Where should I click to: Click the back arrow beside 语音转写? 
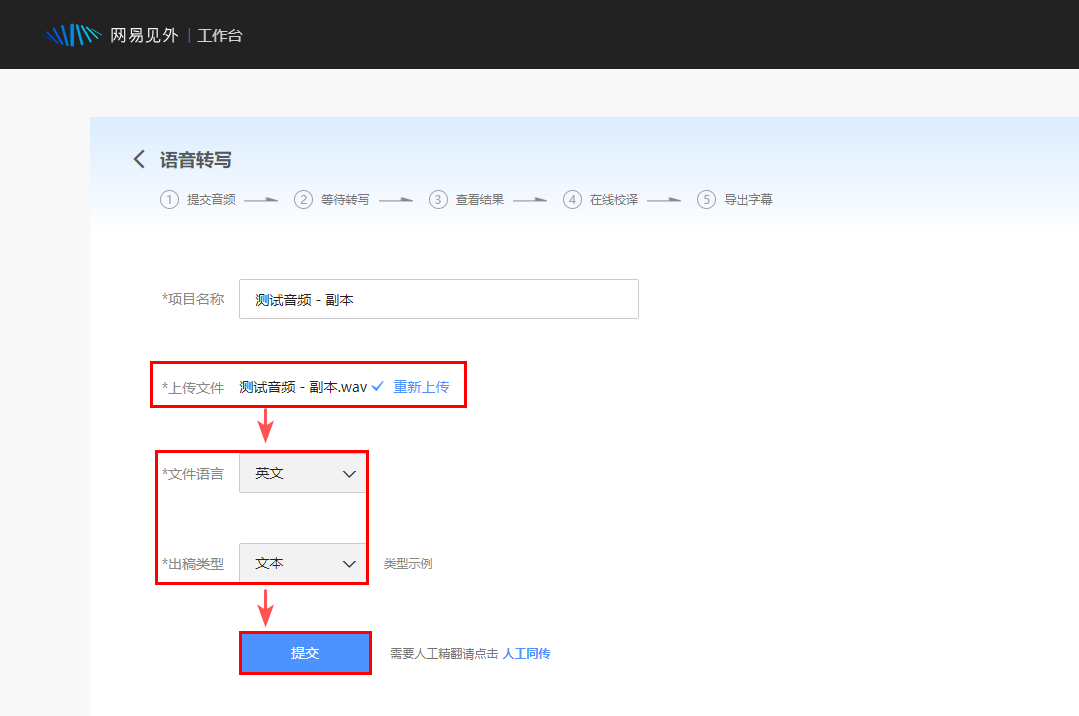click(x=139, y=159)
